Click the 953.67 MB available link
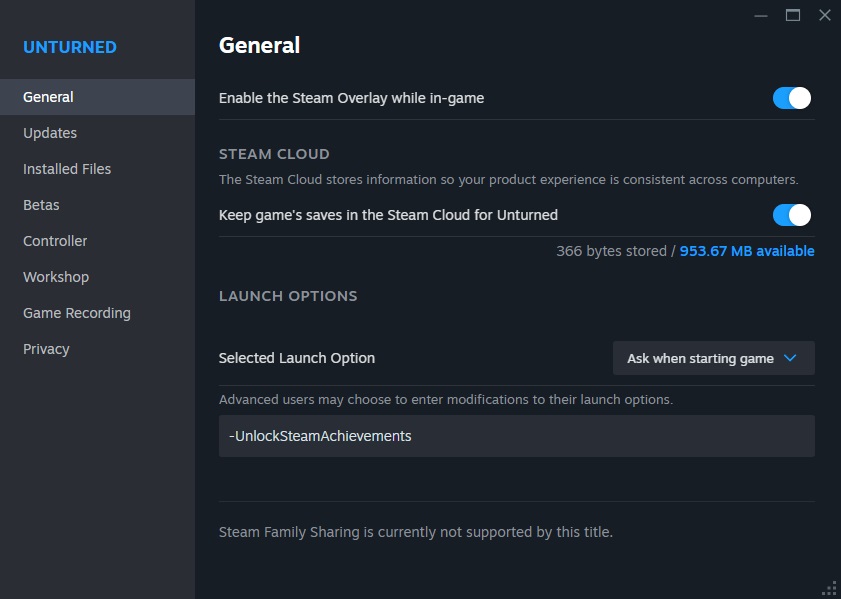The height and width of the screenshot is (599, 841). tap(747, 251)
